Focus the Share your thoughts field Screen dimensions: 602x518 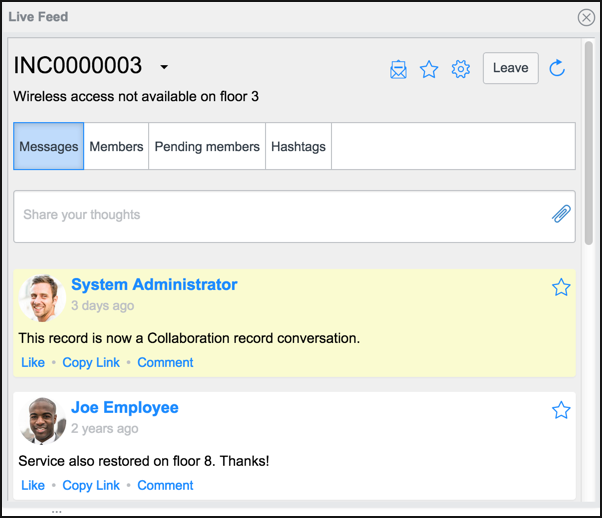coord(294,217)
